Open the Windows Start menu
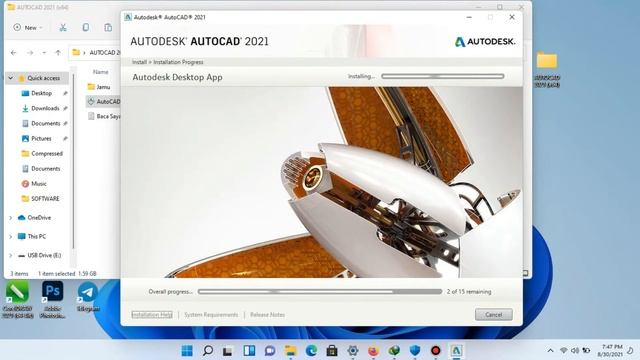Screen dimensions: 640x360 click(x=187, y=351)
